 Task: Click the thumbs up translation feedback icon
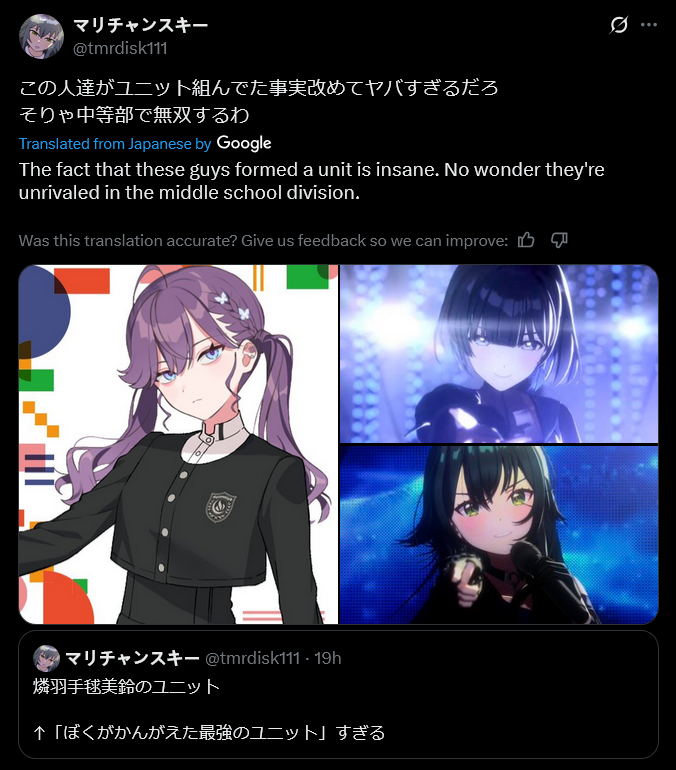526,240
